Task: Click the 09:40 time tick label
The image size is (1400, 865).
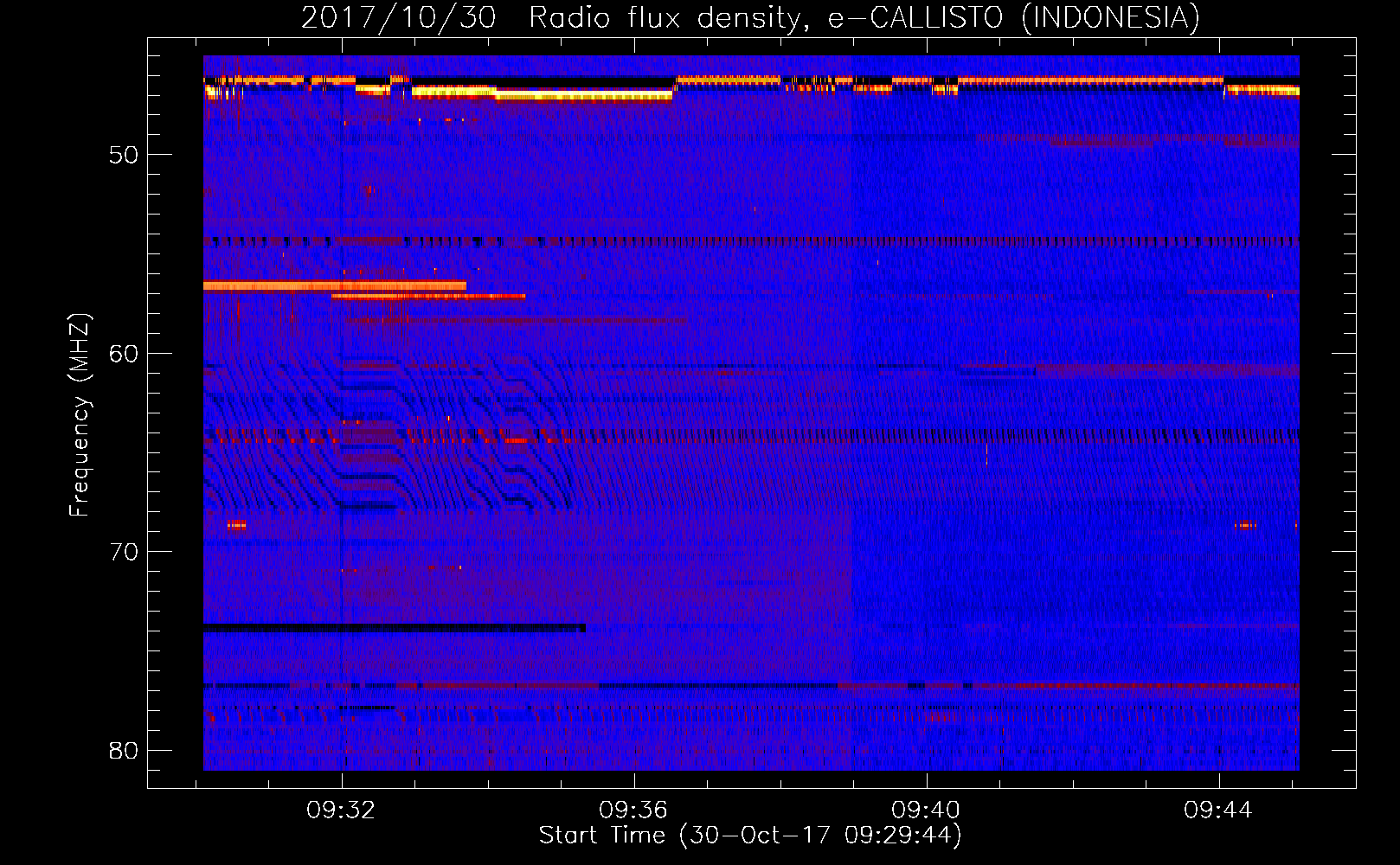Action: (x=926, y=810)
